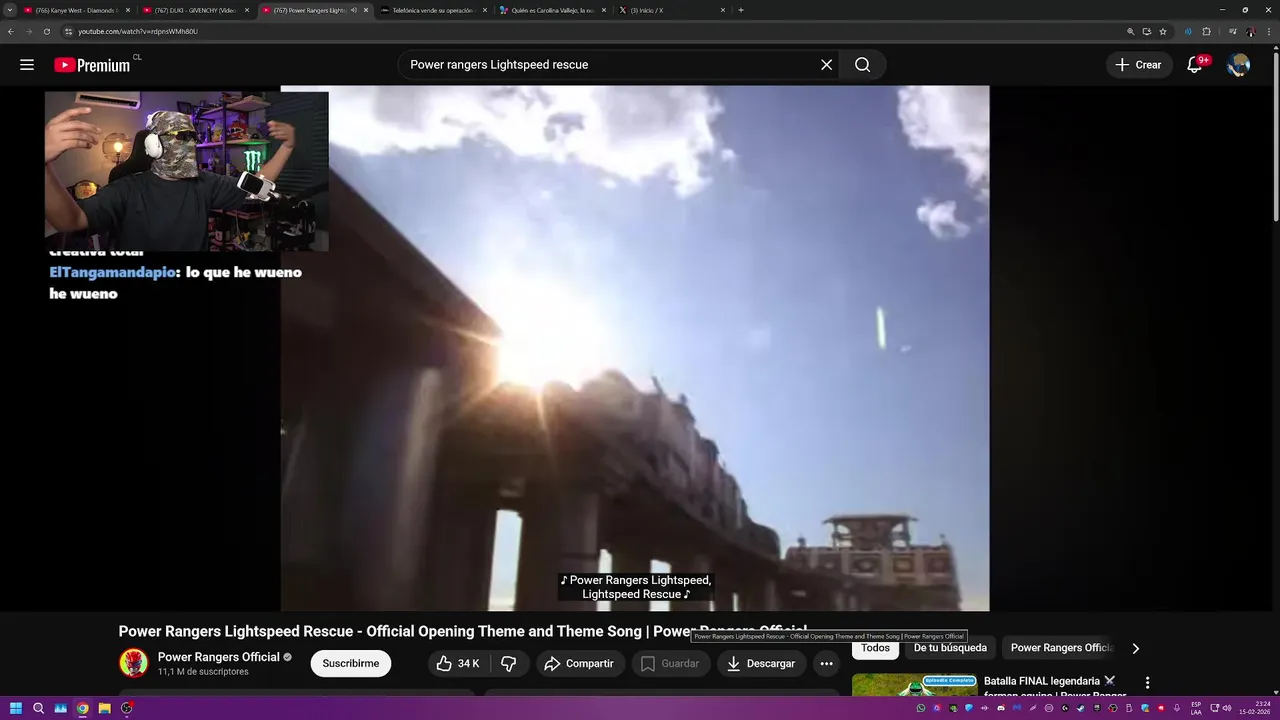Click the Descargar download button
The height and width of the screenshot is (720, 1280).
[x=762, y=663]
